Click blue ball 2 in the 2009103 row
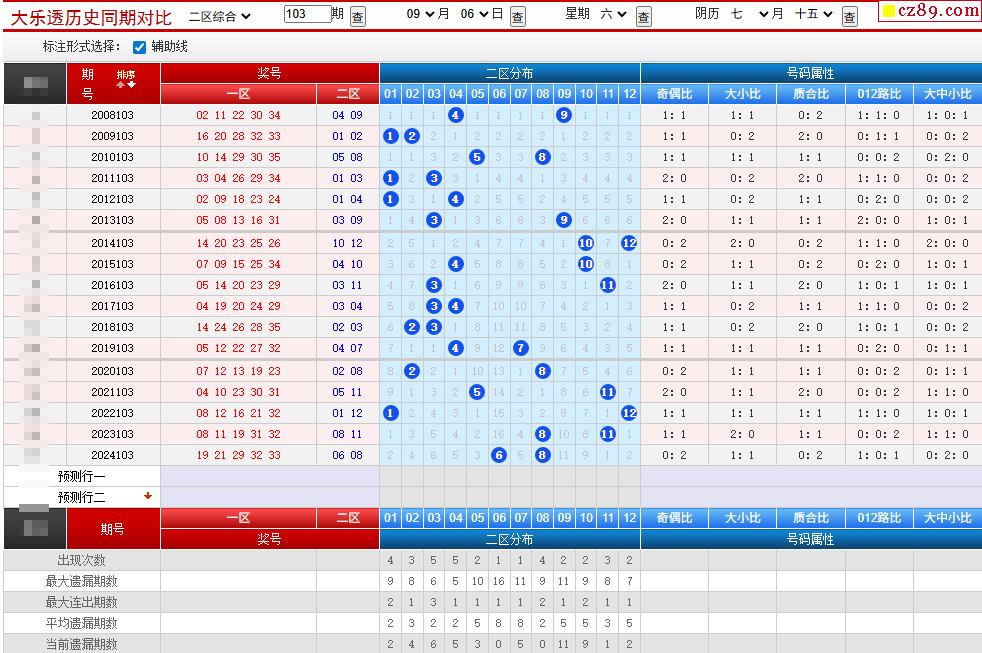The height and width of the screenshot is (653, 982). (x=412, y=136)
